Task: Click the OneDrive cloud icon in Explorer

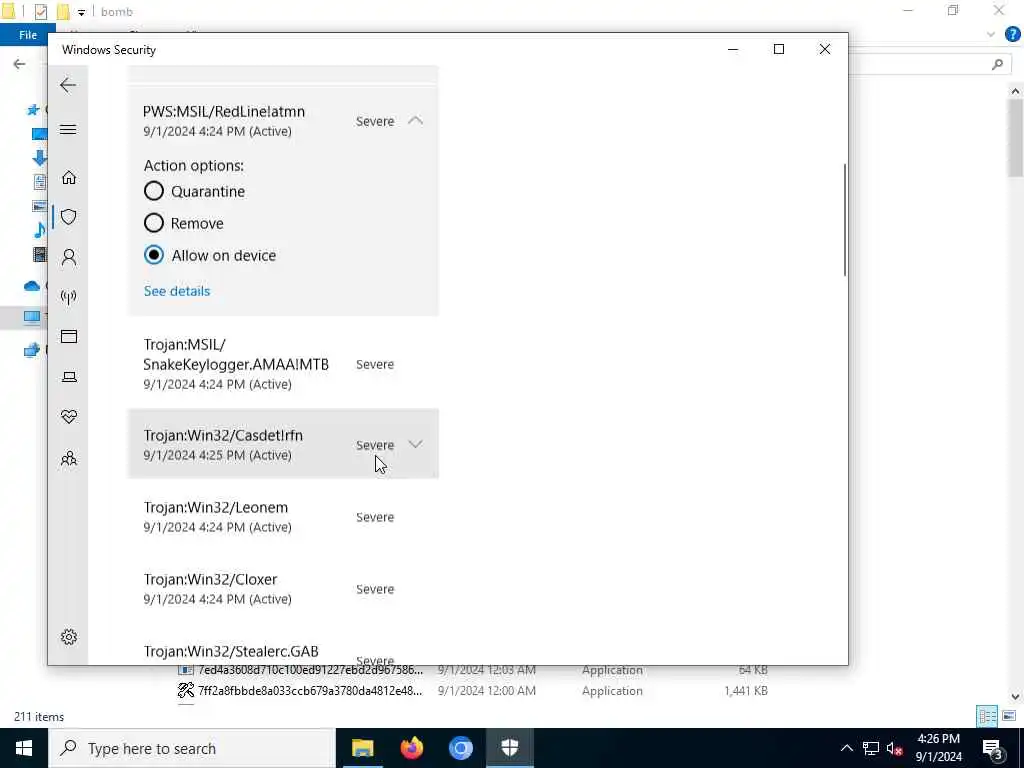Action: (31, 286)
